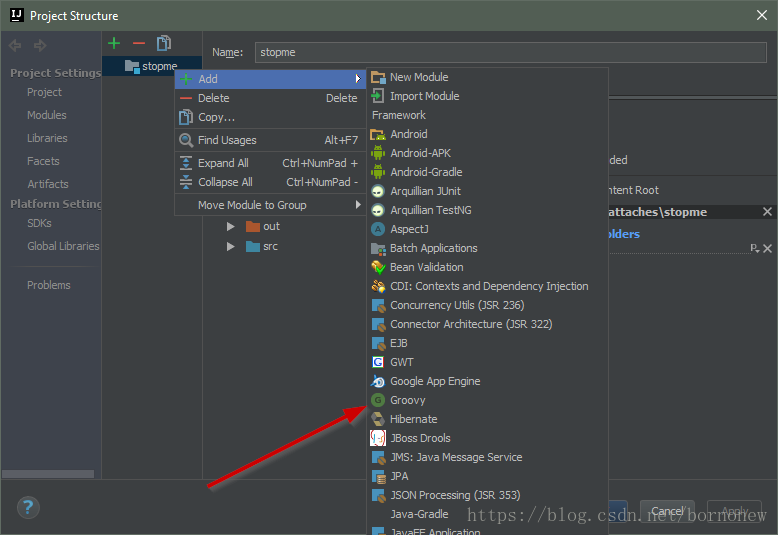Expand the src folder node
The image size is (778, 535).
(231, 246)
